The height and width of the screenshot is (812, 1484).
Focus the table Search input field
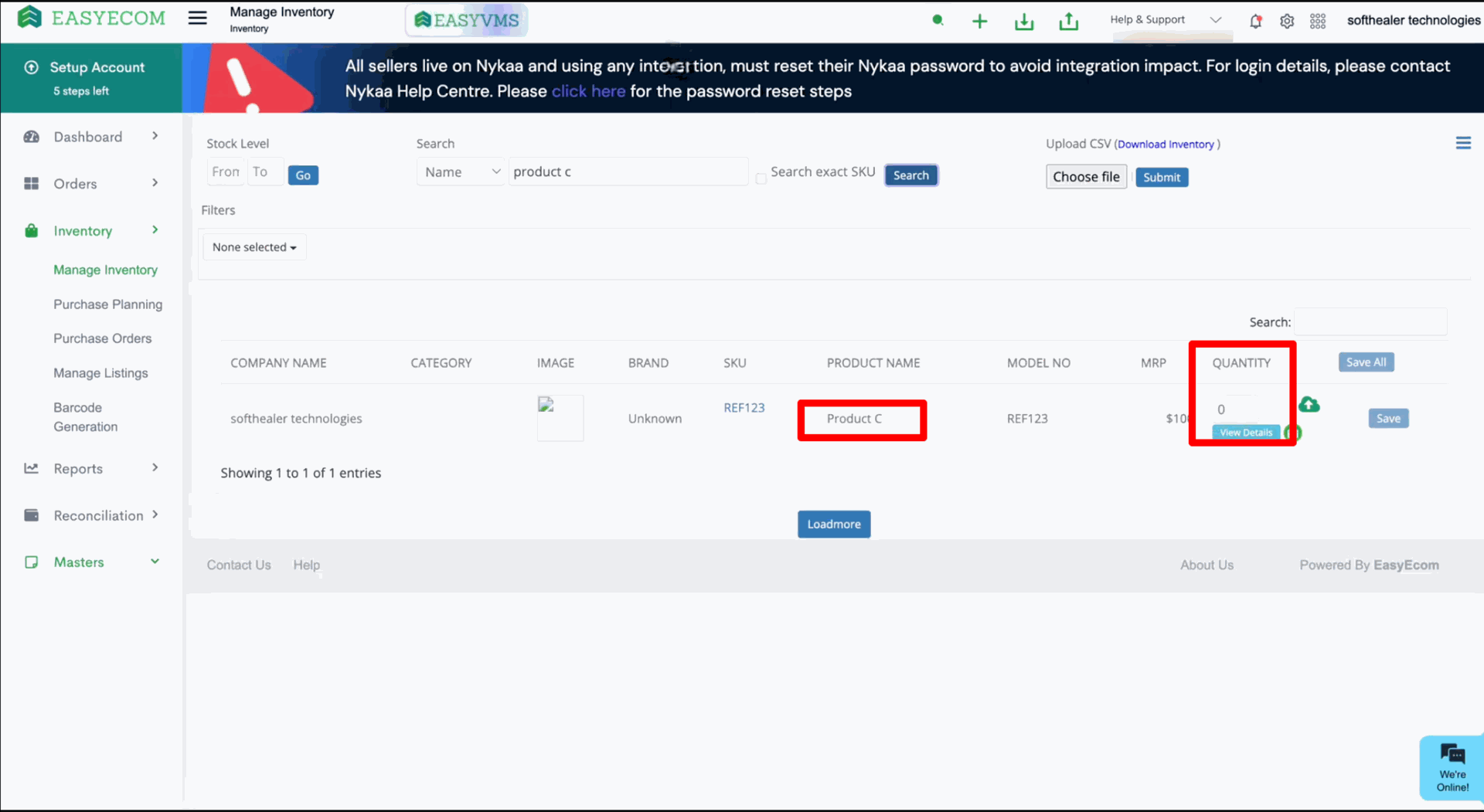1370,322
